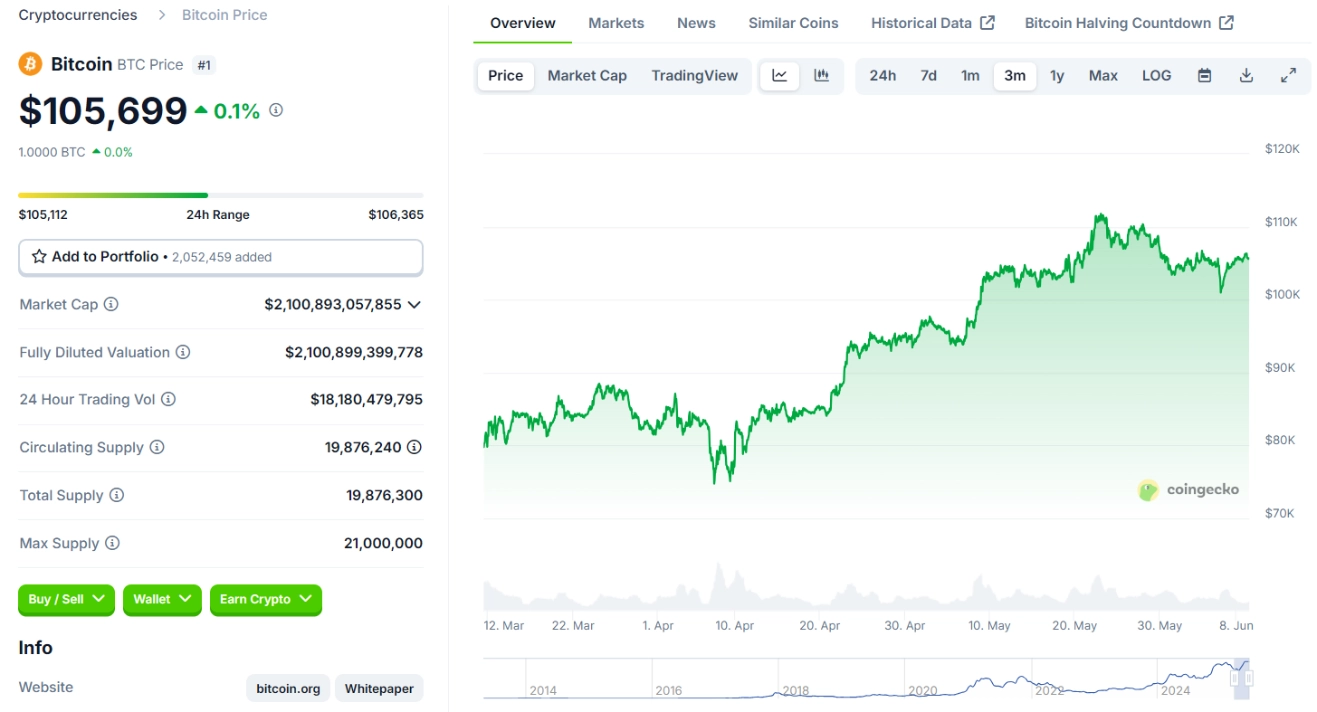
Task: Show 24 Hour Trading Vol info icon
Action: (x=168, y=399)
